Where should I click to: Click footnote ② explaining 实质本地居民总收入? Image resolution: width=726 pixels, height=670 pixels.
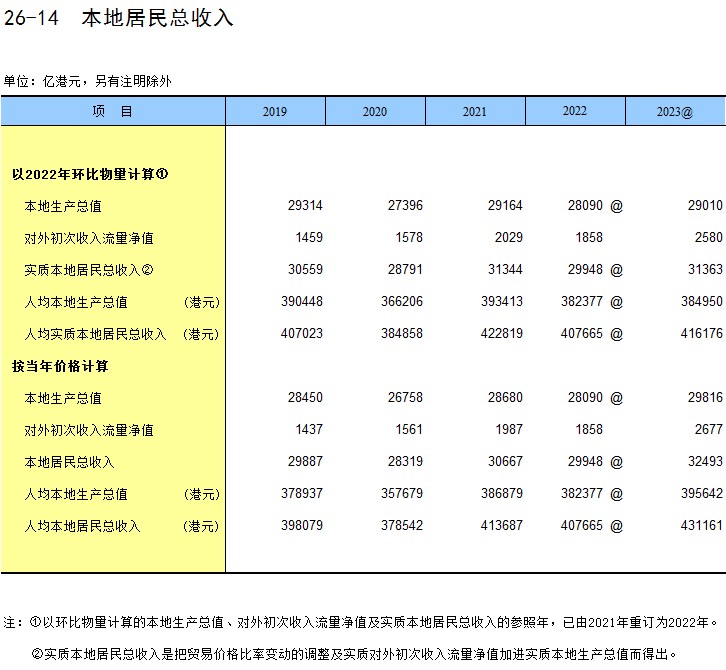[354, 654]
